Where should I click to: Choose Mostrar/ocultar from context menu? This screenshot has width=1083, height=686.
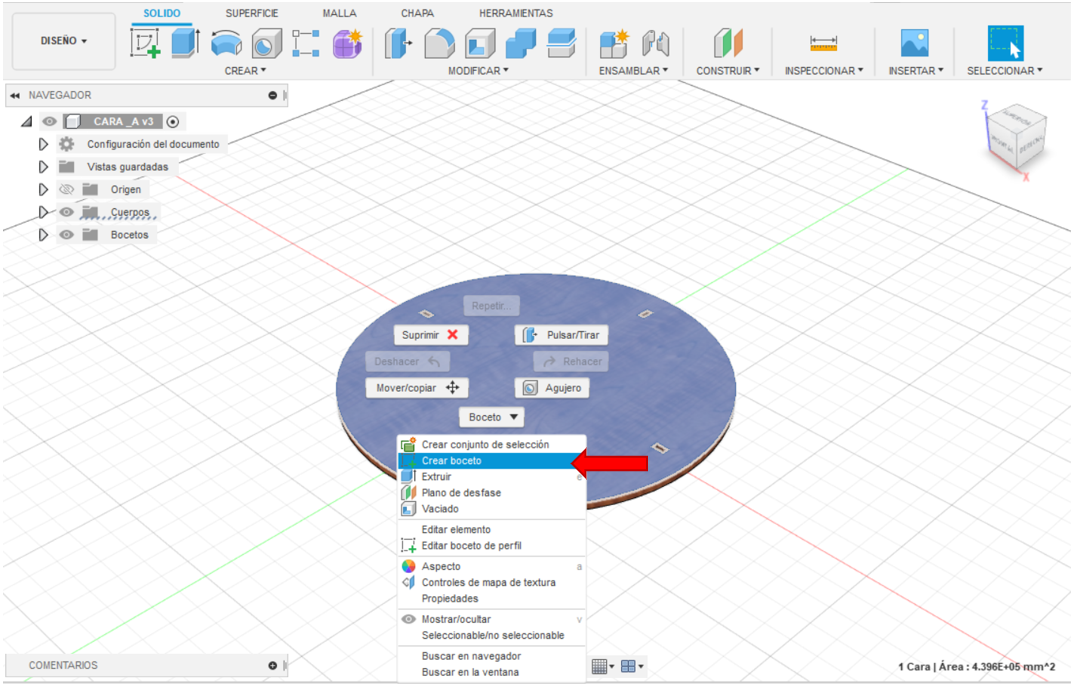[x=491, y=619]
